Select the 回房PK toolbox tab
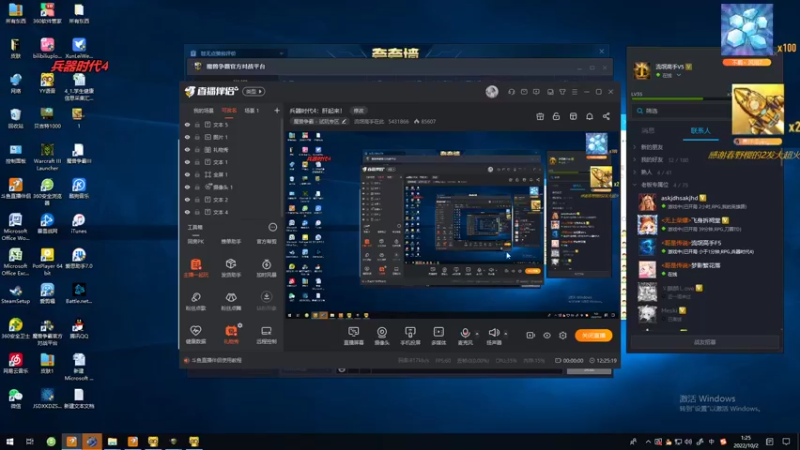Screen dimensions: 800x450 point(195,241)
